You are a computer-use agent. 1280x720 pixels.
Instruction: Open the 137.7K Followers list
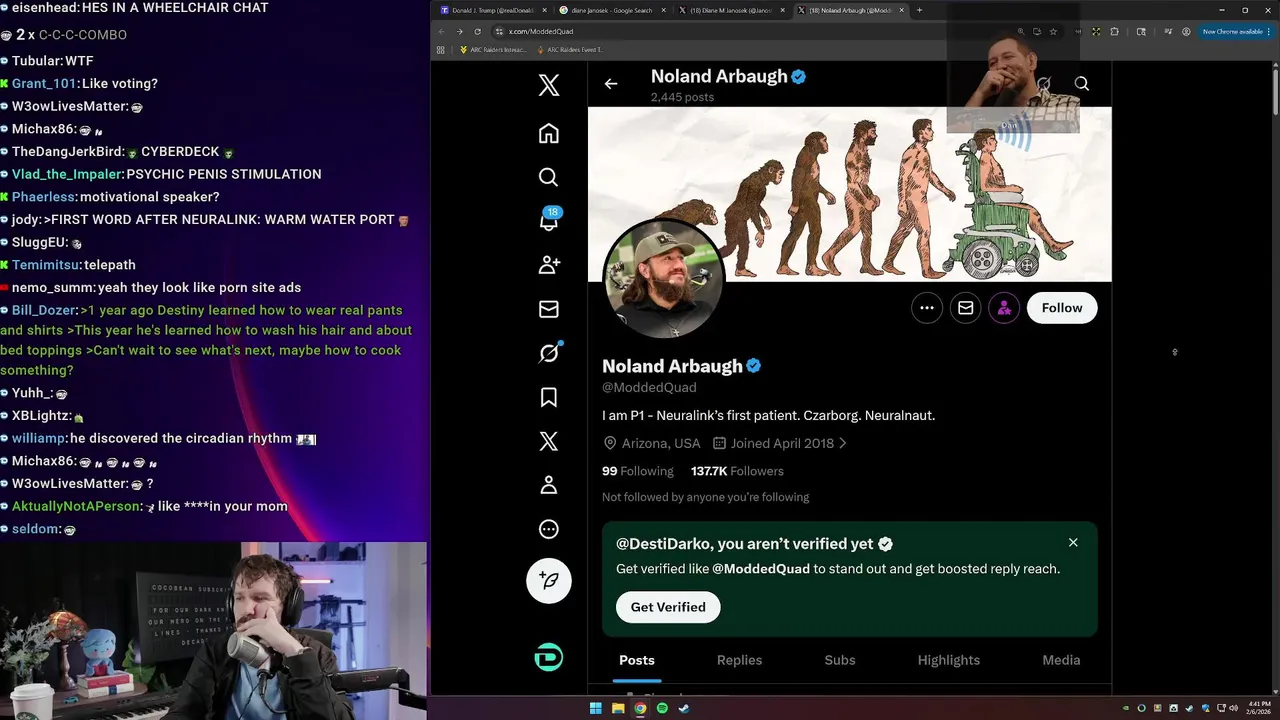pyautogui.click(x=737, y=471)
